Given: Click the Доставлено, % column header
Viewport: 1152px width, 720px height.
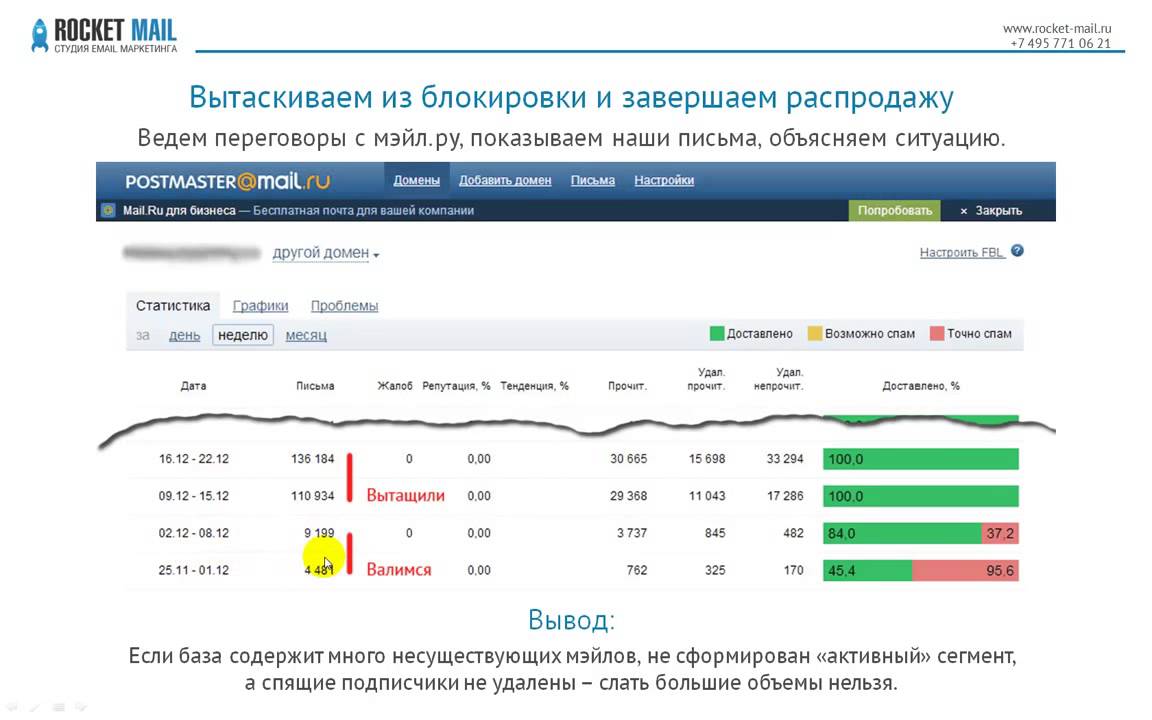Looking at the screenshot, I should coord(921,386).
